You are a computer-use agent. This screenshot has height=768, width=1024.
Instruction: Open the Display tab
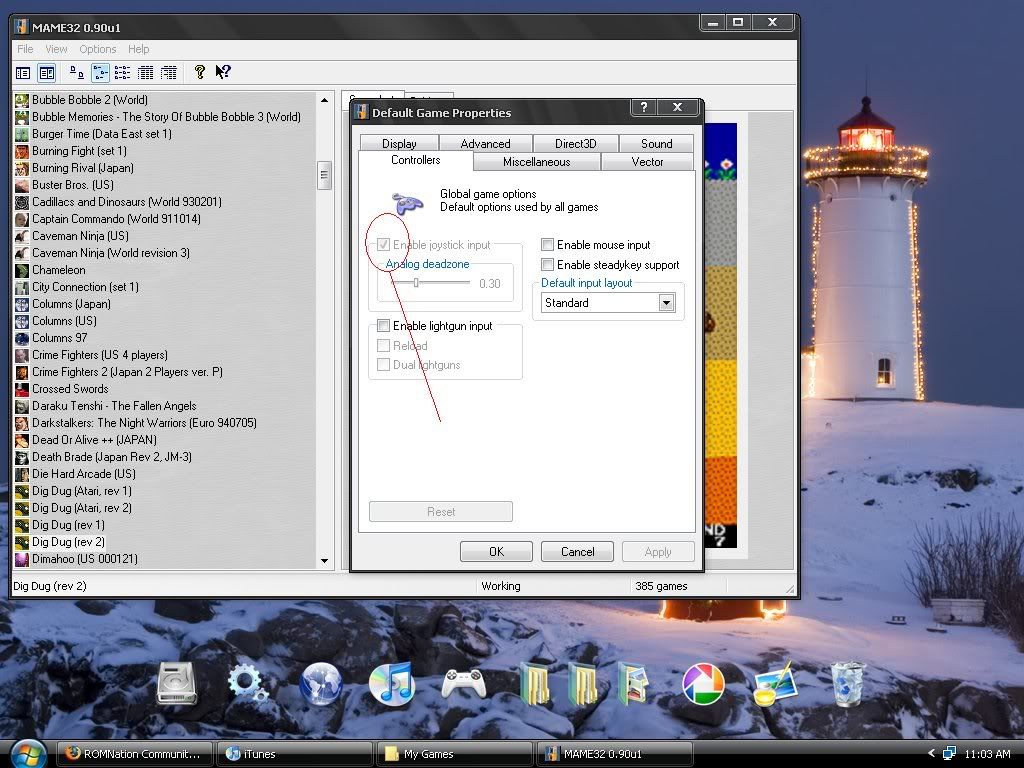(399, 144)
